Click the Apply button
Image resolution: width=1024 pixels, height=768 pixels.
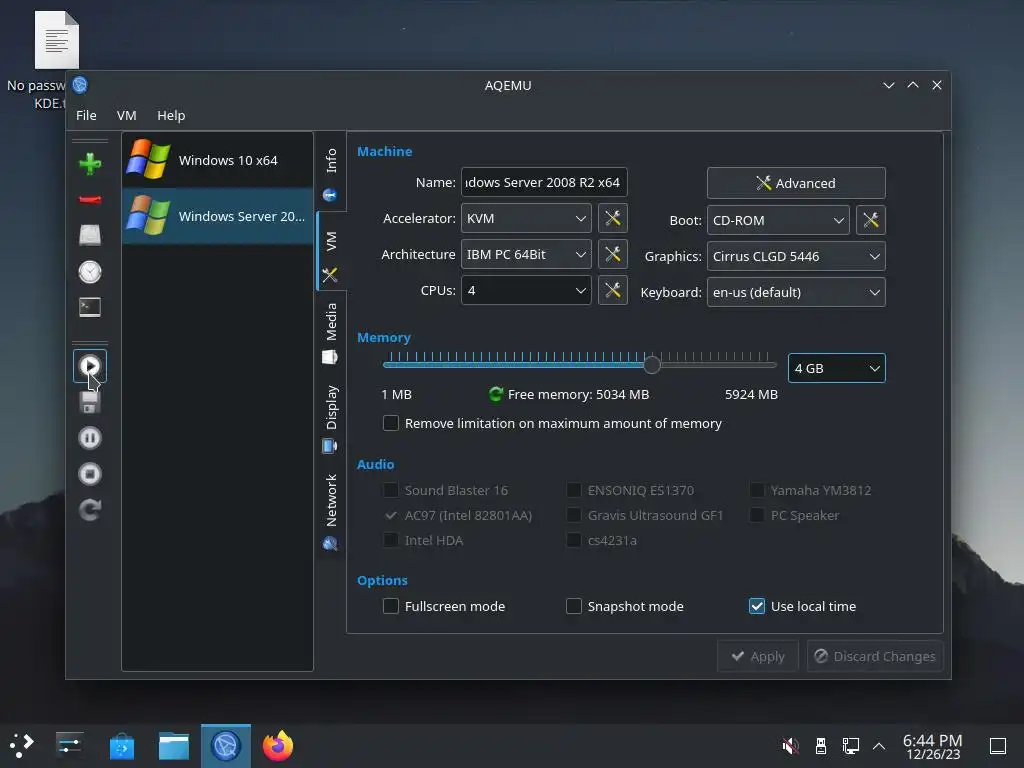click(758, 656)
